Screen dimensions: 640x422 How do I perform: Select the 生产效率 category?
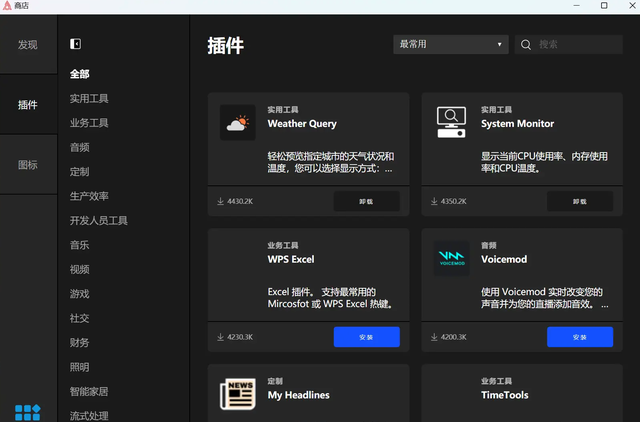tap(89, 196)
